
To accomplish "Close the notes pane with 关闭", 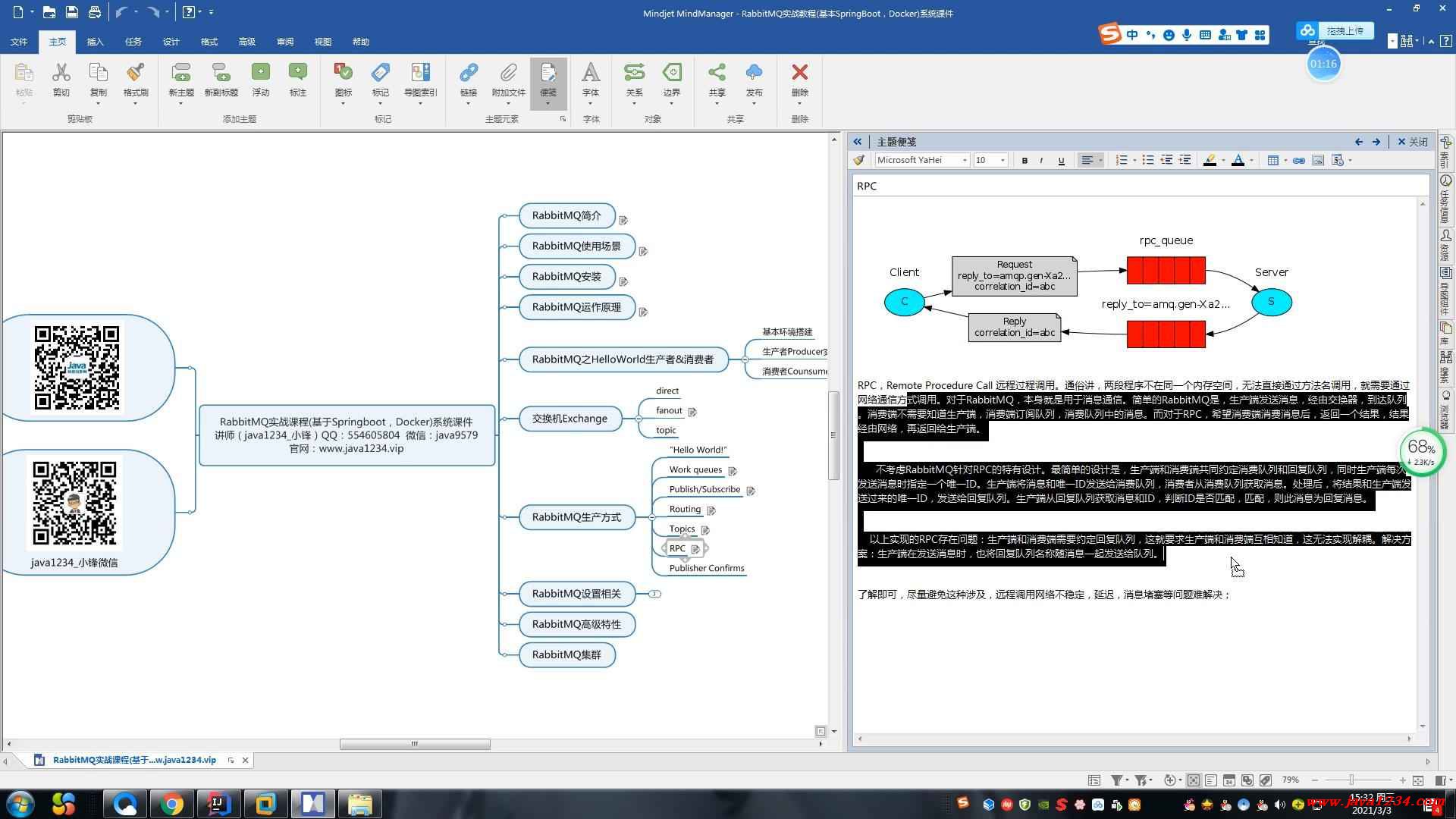I will point(1412,142).
